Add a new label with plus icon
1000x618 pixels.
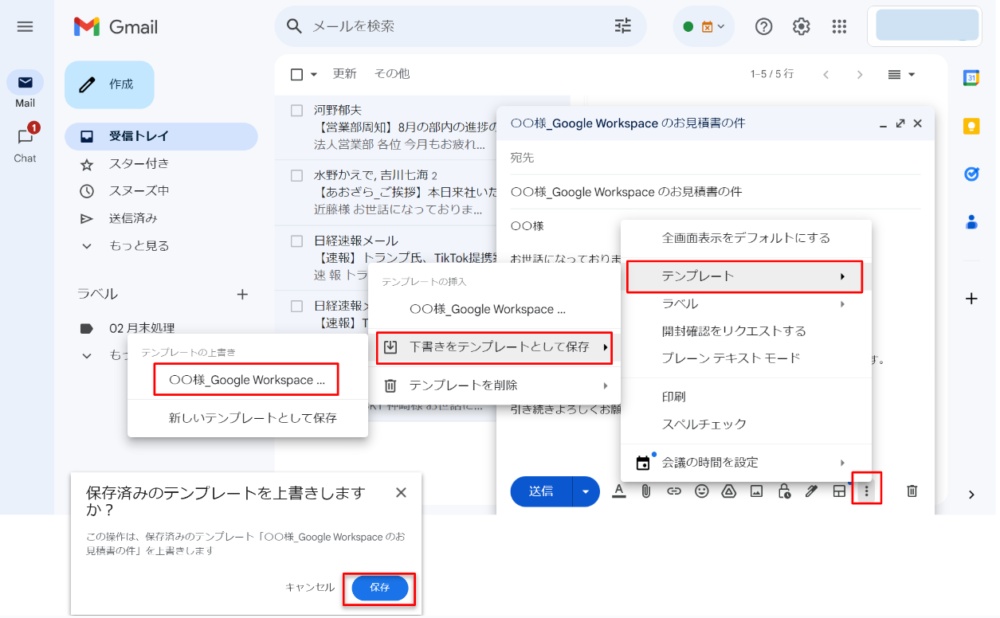(x=242, y=294)
